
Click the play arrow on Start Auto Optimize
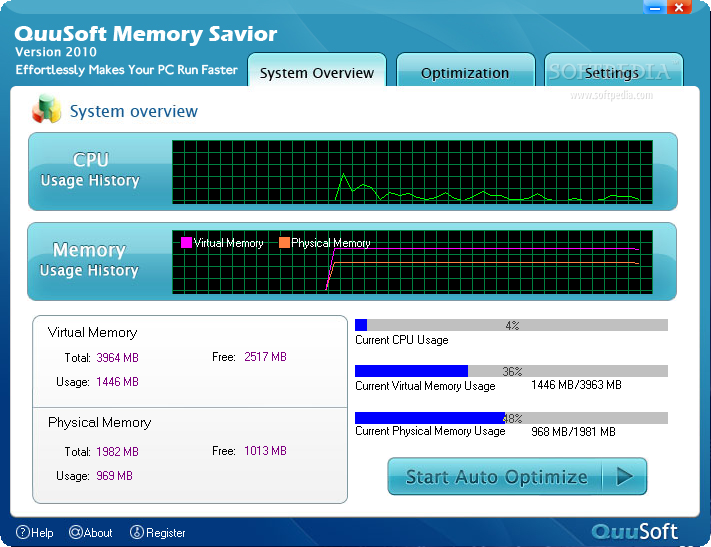(625, 476)
